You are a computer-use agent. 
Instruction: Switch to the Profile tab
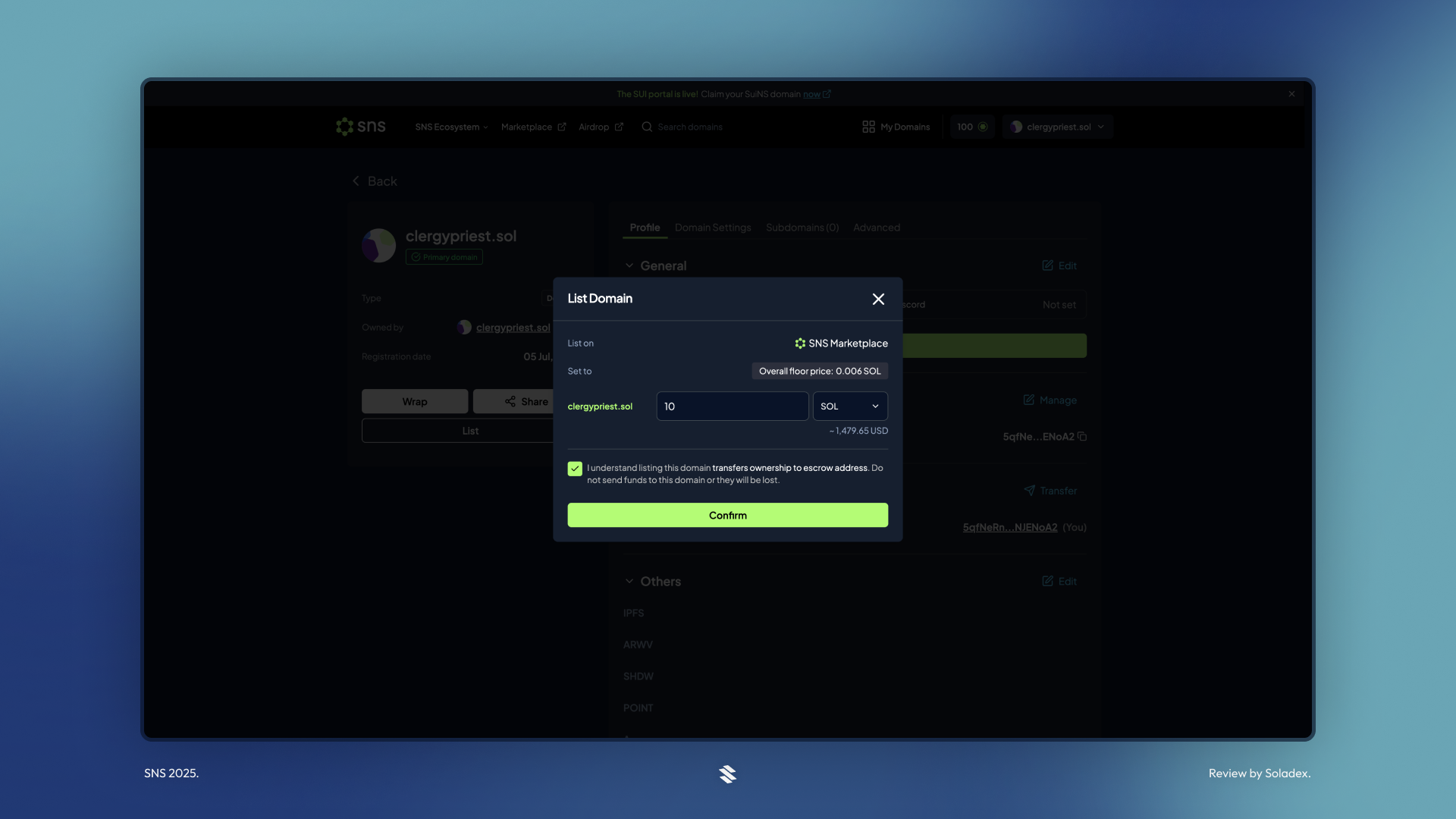(645, 227)
